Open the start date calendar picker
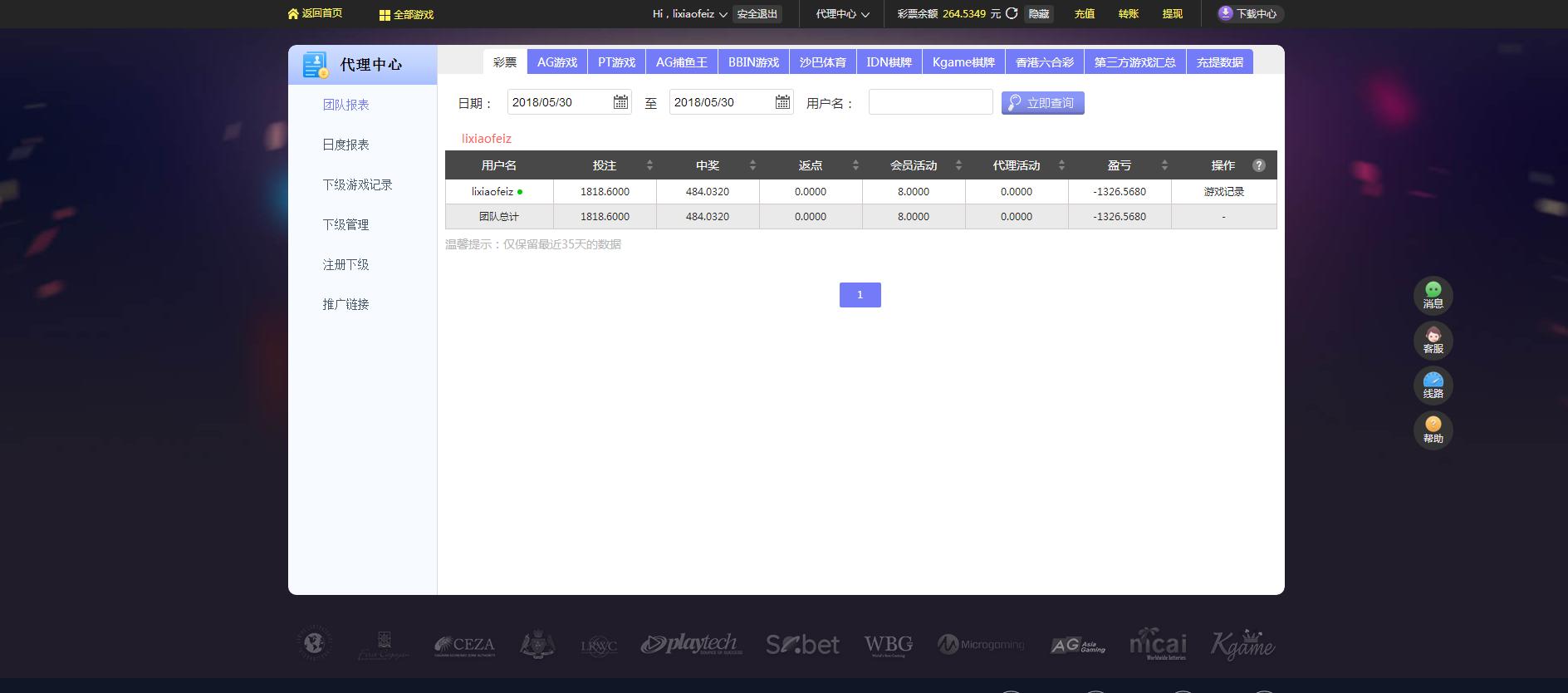The width and height of the screenshot is (1568, 693). (x=620, y=102)
